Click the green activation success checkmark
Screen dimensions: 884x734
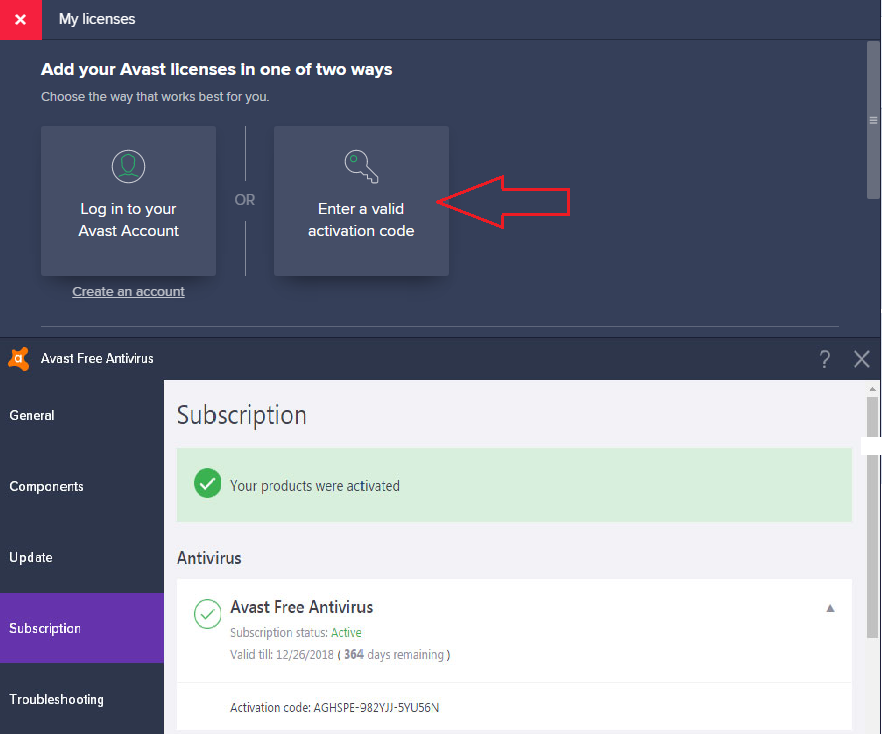pos(207,485)
